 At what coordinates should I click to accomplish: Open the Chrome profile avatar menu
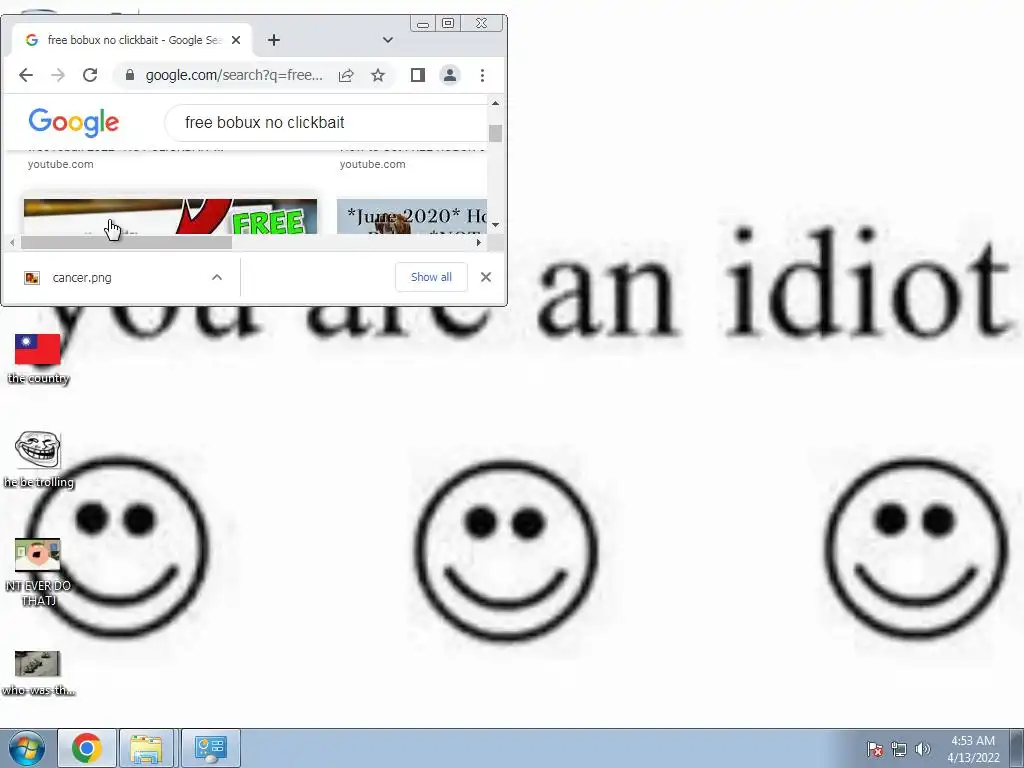coord(450,75)
